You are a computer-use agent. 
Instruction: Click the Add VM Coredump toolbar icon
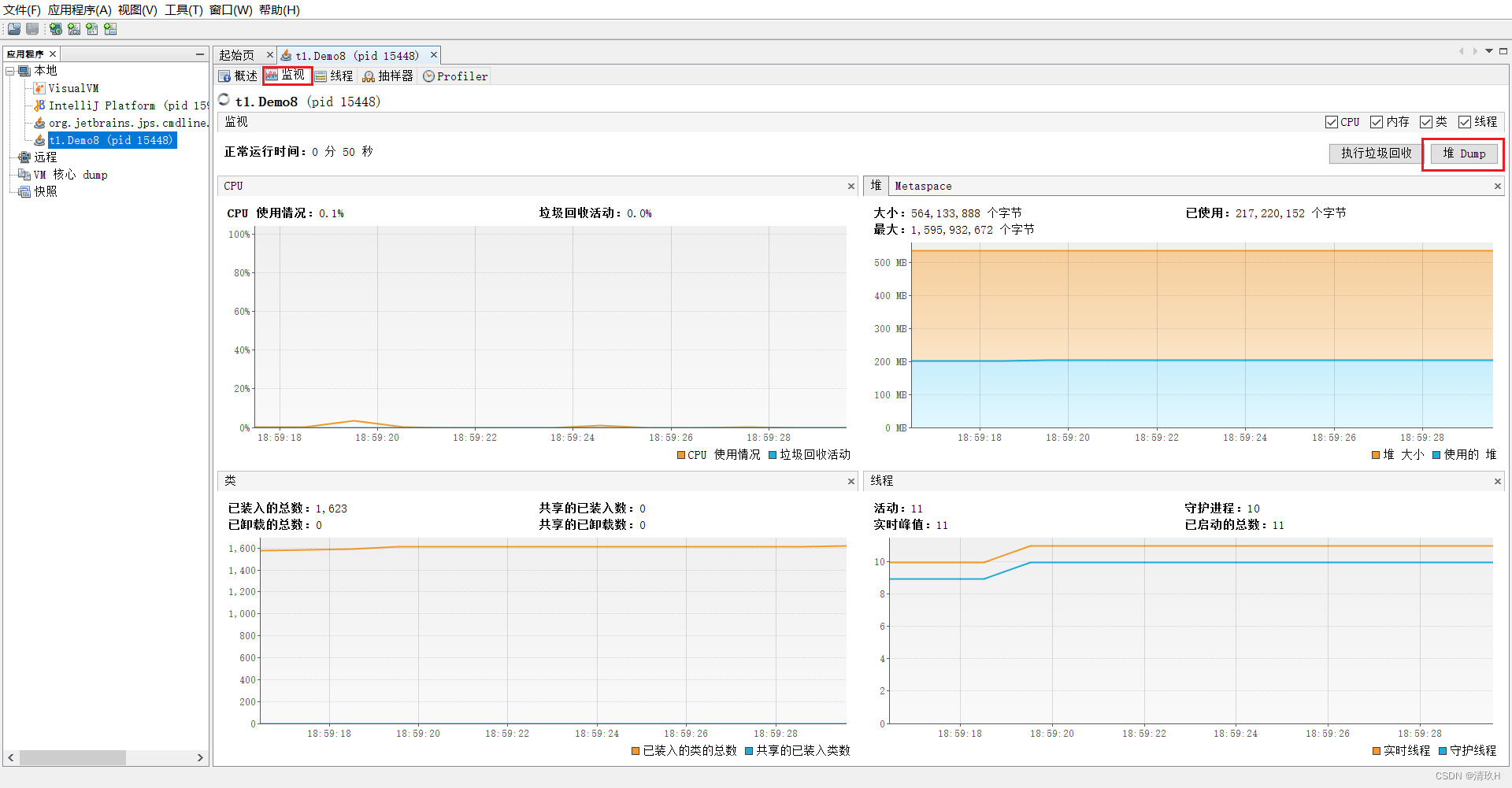[92, 29]
